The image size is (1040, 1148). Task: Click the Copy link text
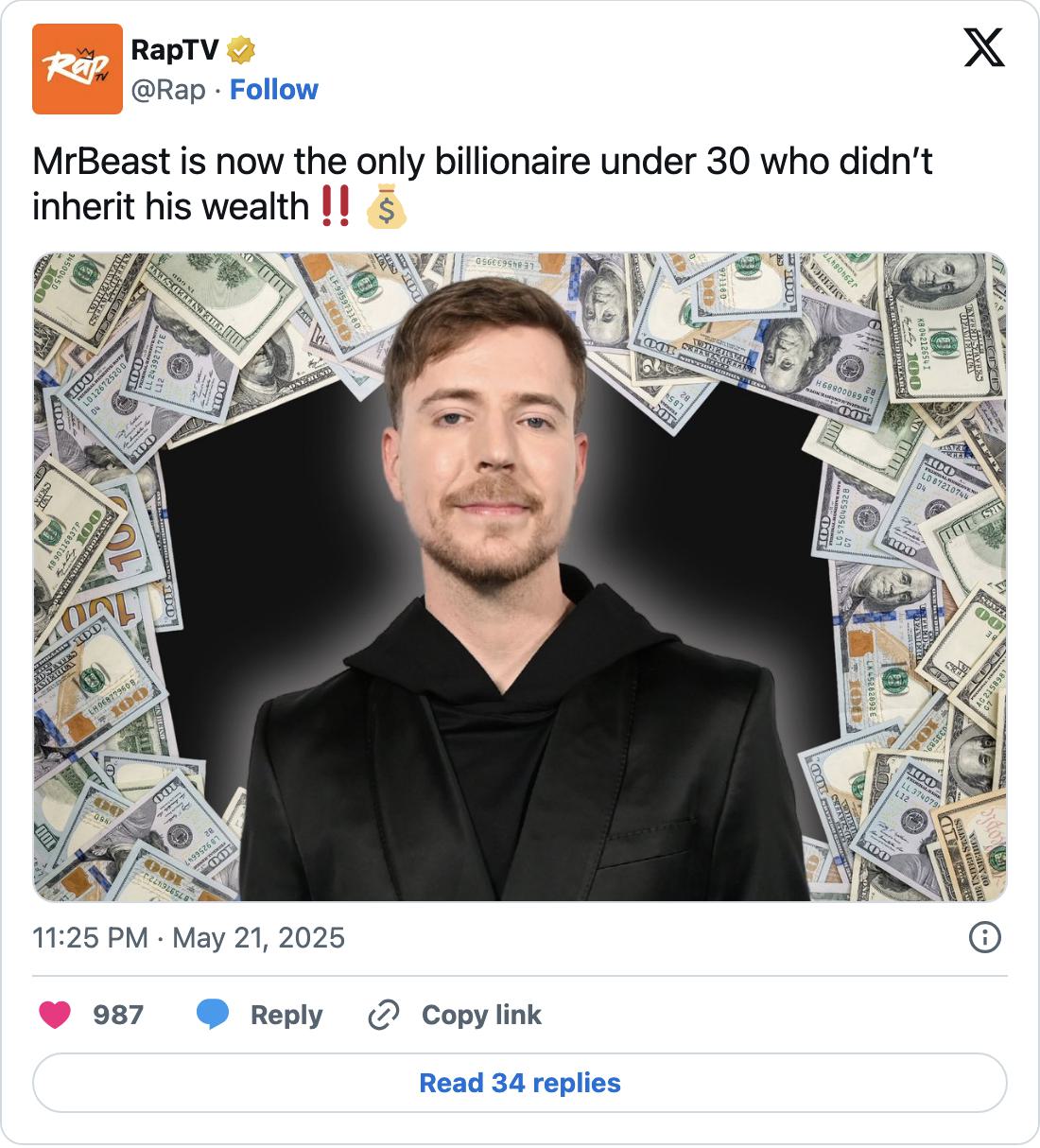point(481,1015)
